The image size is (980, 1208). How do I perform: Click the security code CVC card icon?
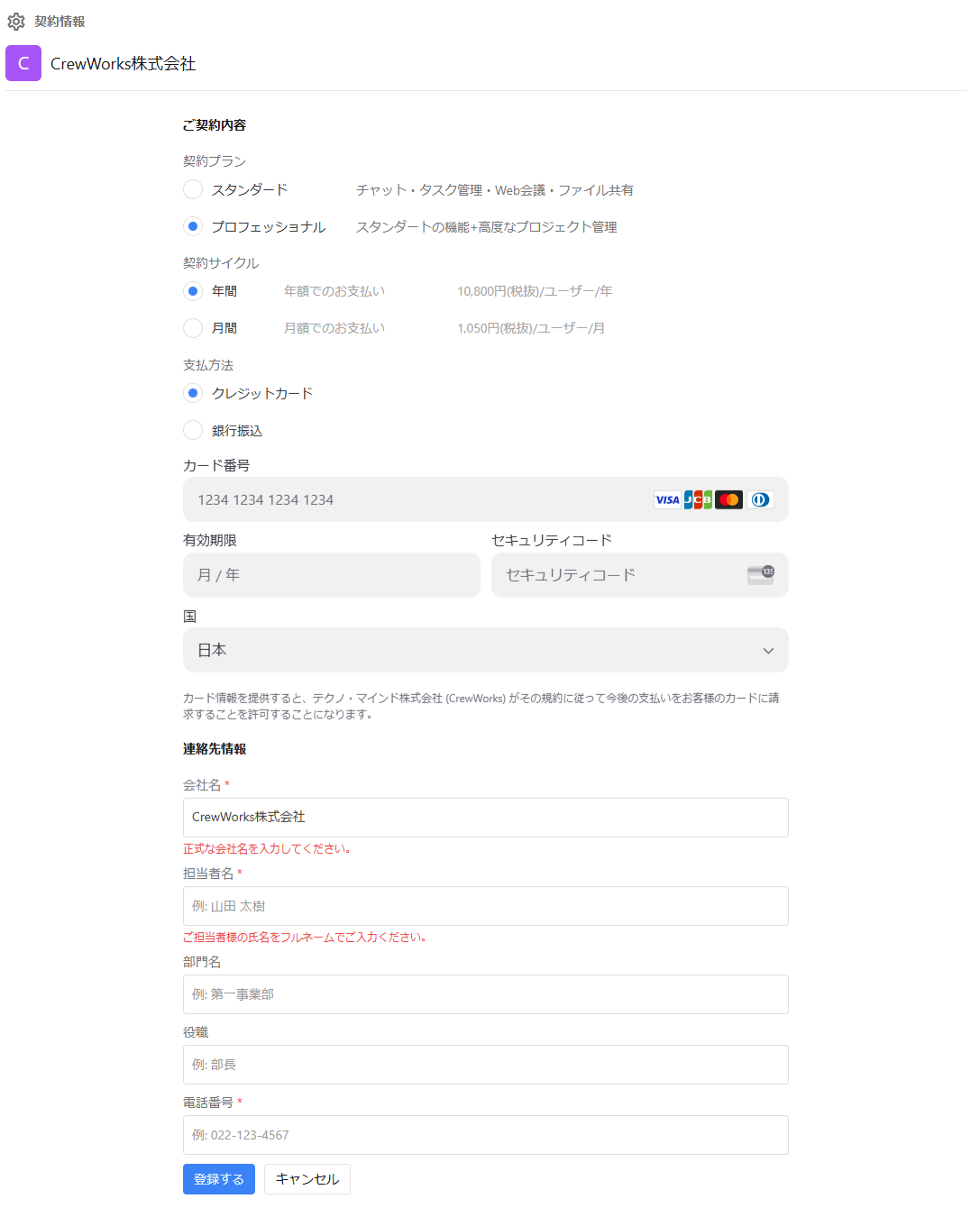(x=761, y=575)
